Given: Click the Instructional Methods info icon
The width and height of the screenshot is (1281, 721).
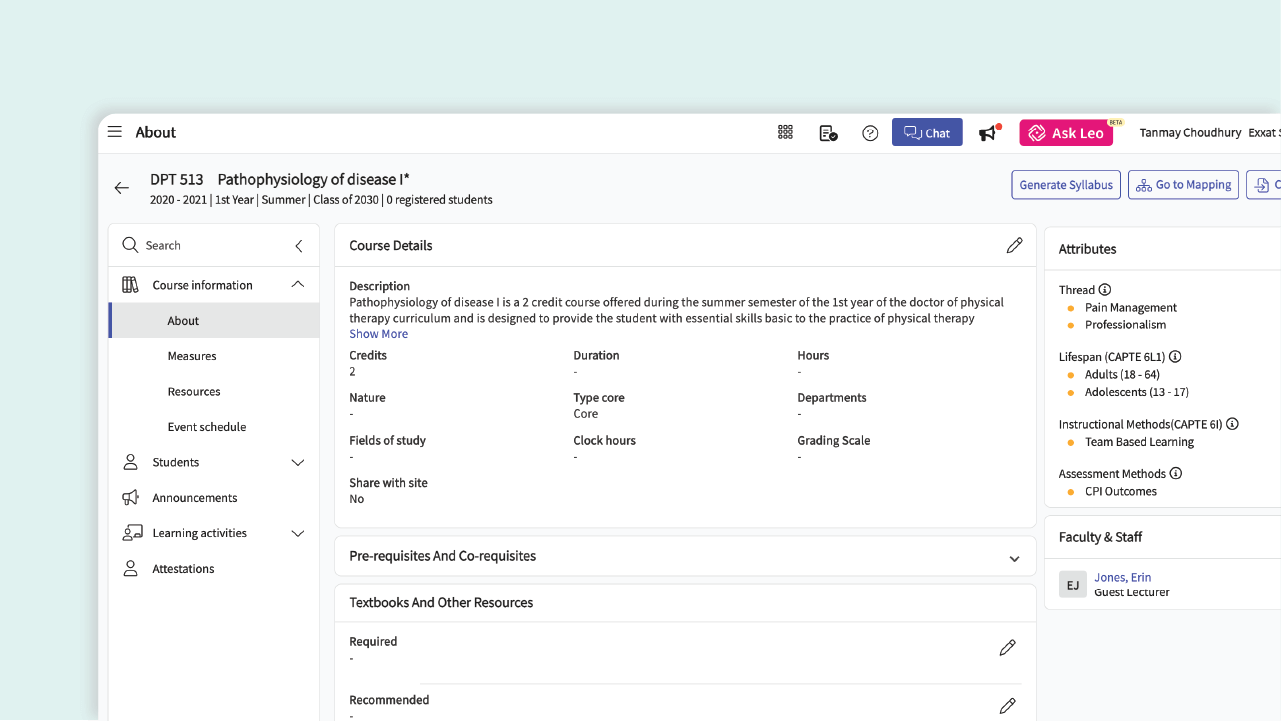Looking at the screenshot, I should pyautogui.click(x=1232, y=424).
